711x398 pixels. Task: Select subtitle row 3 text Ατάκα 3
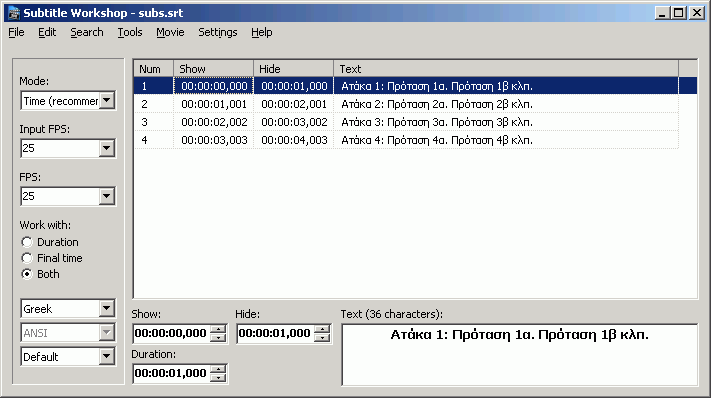(437, 122)
